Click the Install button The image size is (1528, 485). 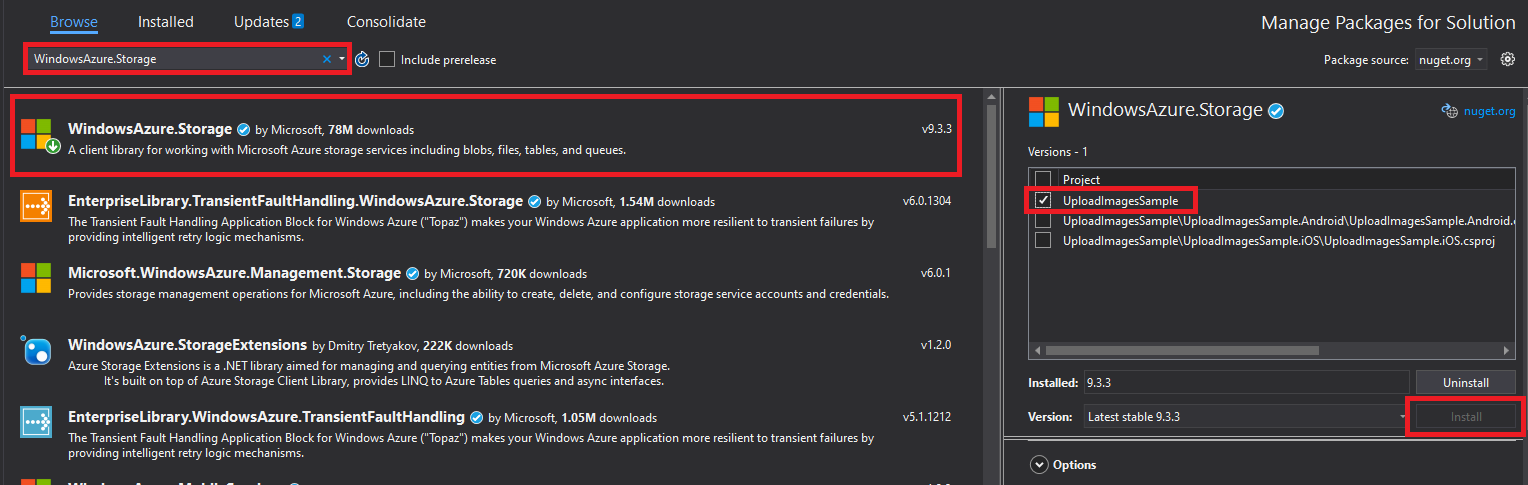click(x=1465, y=417)
